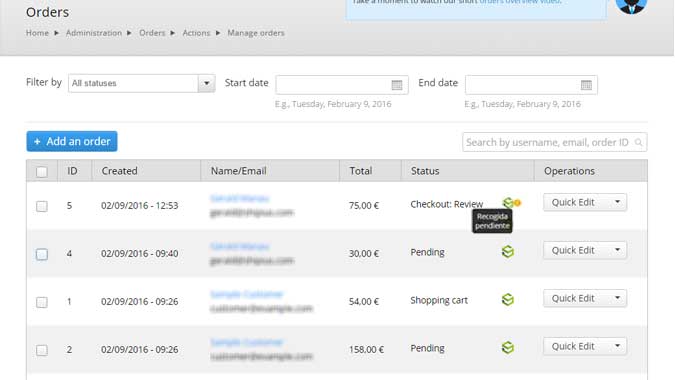Check the box for order 5
Viewport: 675px width, 380px height.
click(x=42, y=206)
